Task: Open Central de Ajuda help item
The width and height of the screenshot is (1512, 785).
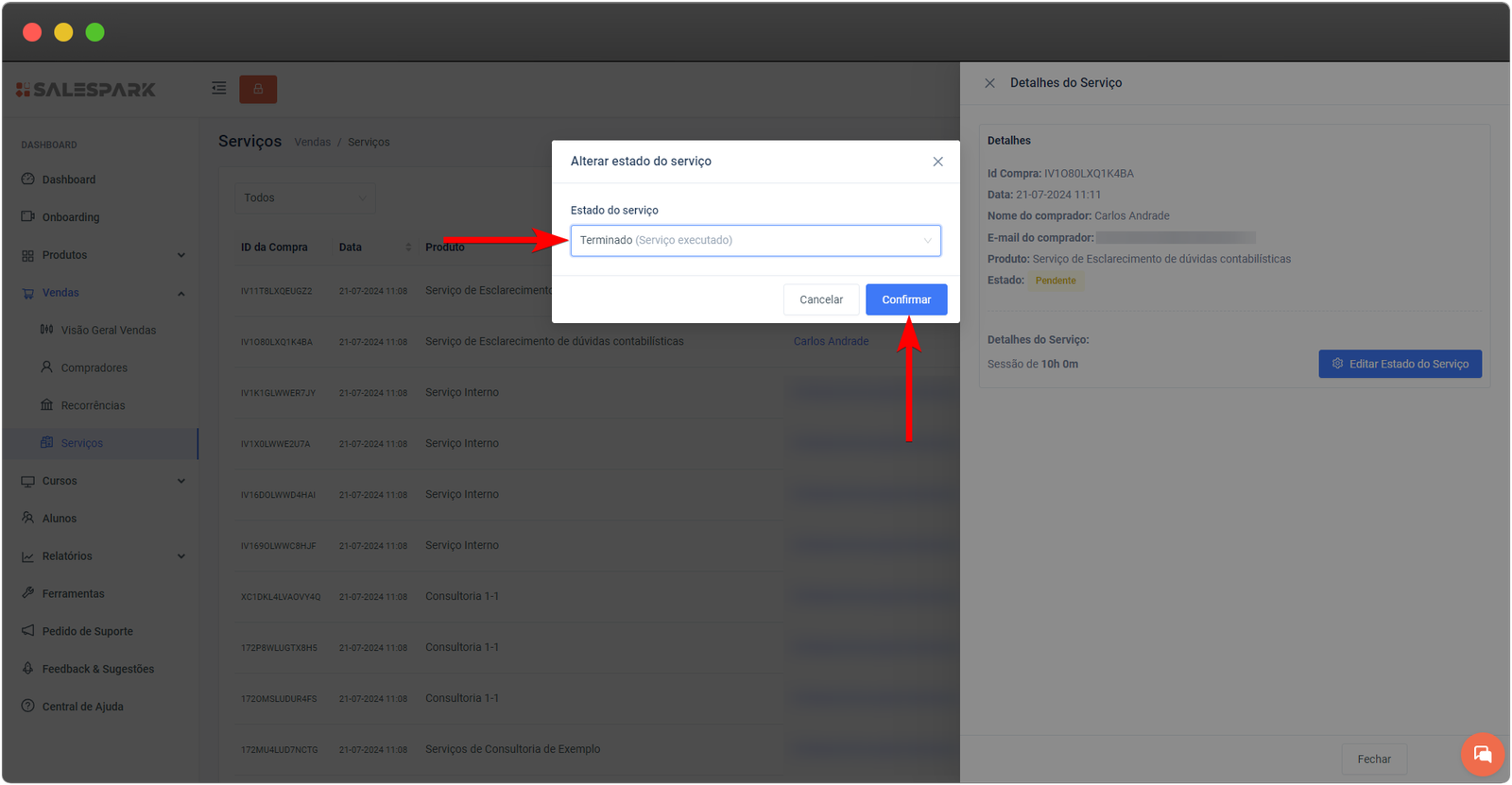Action: pos(82,707)
